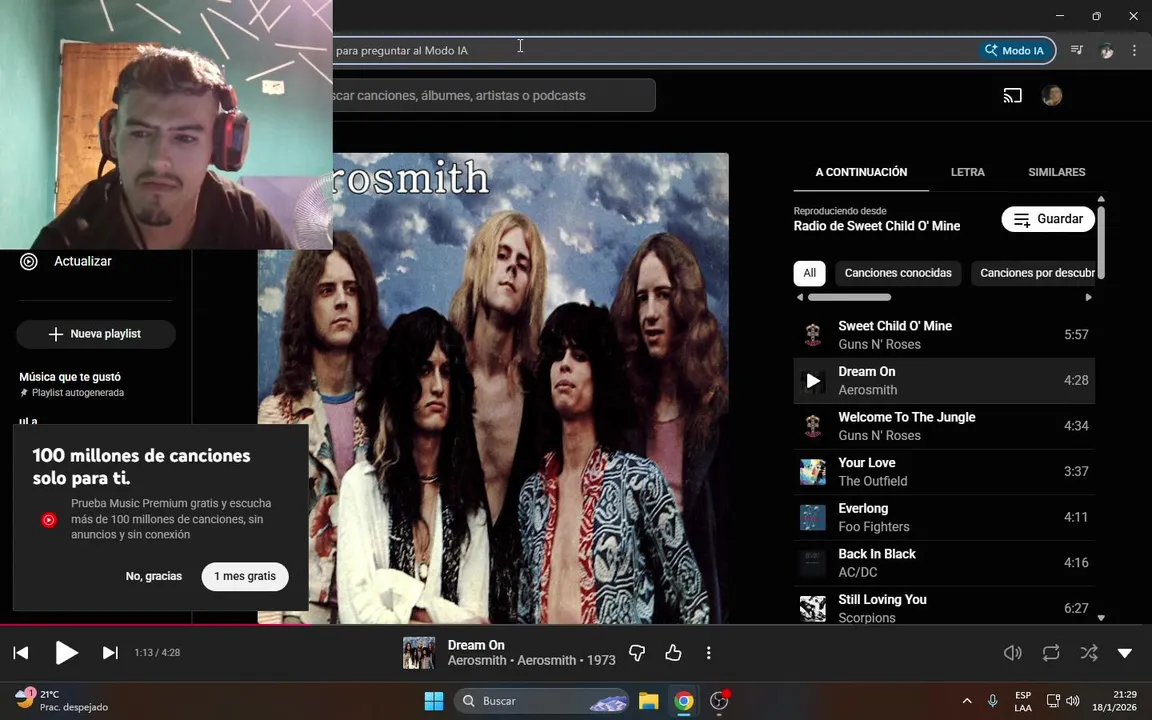The width and height of the screenshot is (1152, 720).
Task: Click Actualizar in the sidebar
Action: pos(82,262)
